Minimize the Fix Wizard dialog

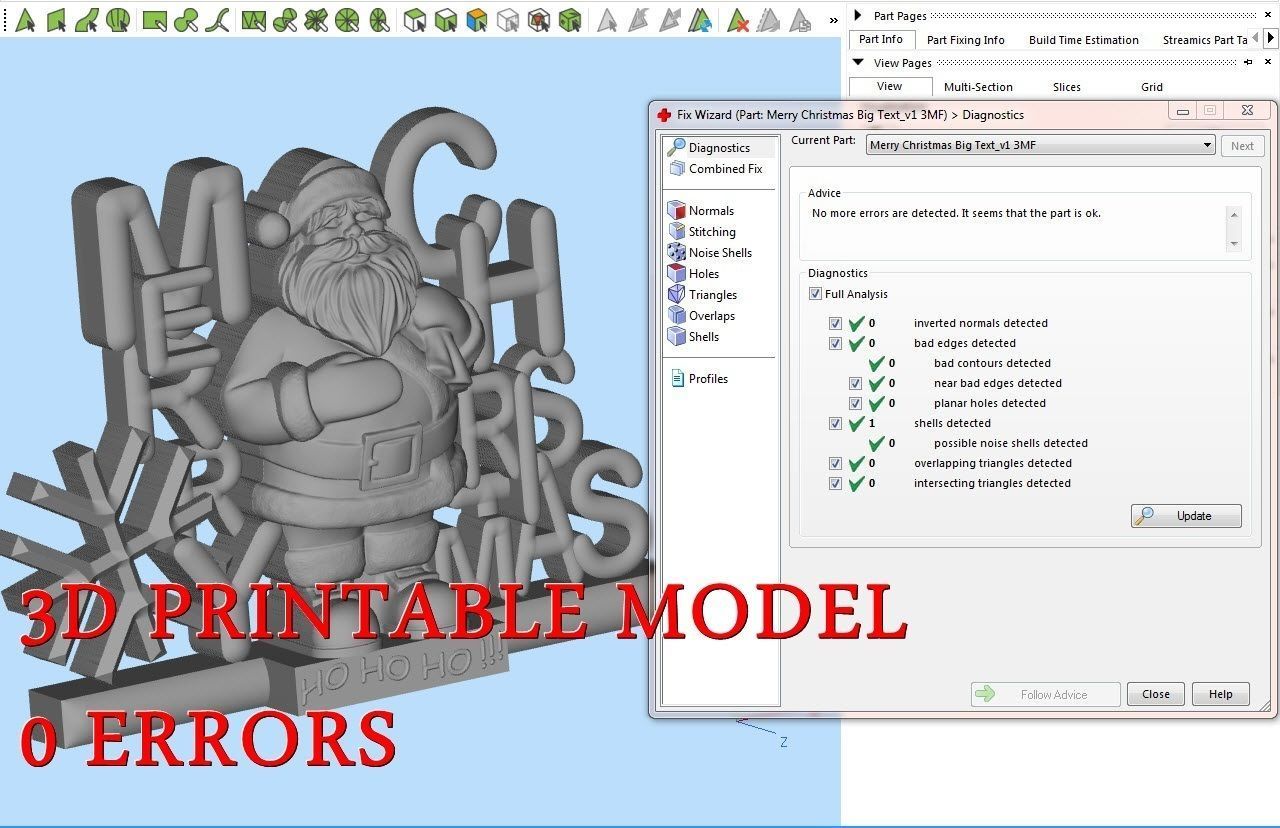(1182, 111)
